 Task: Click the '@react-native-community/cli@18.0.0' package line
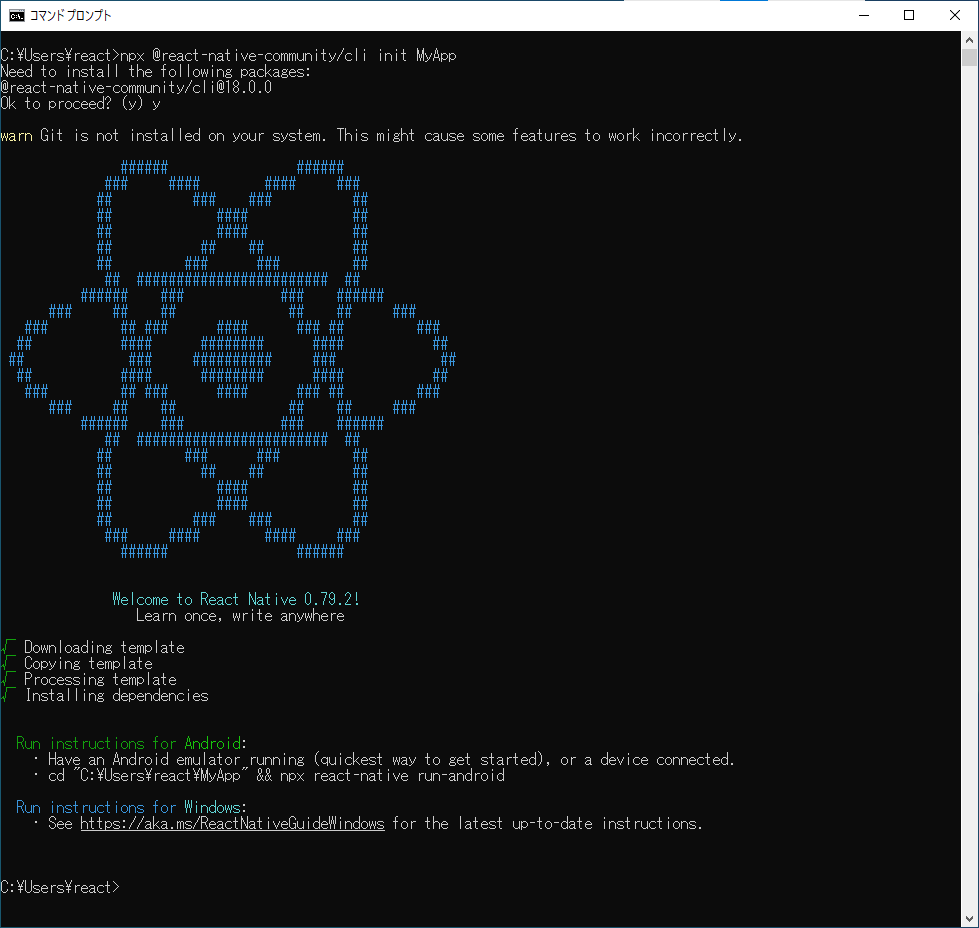click(136, 87)
